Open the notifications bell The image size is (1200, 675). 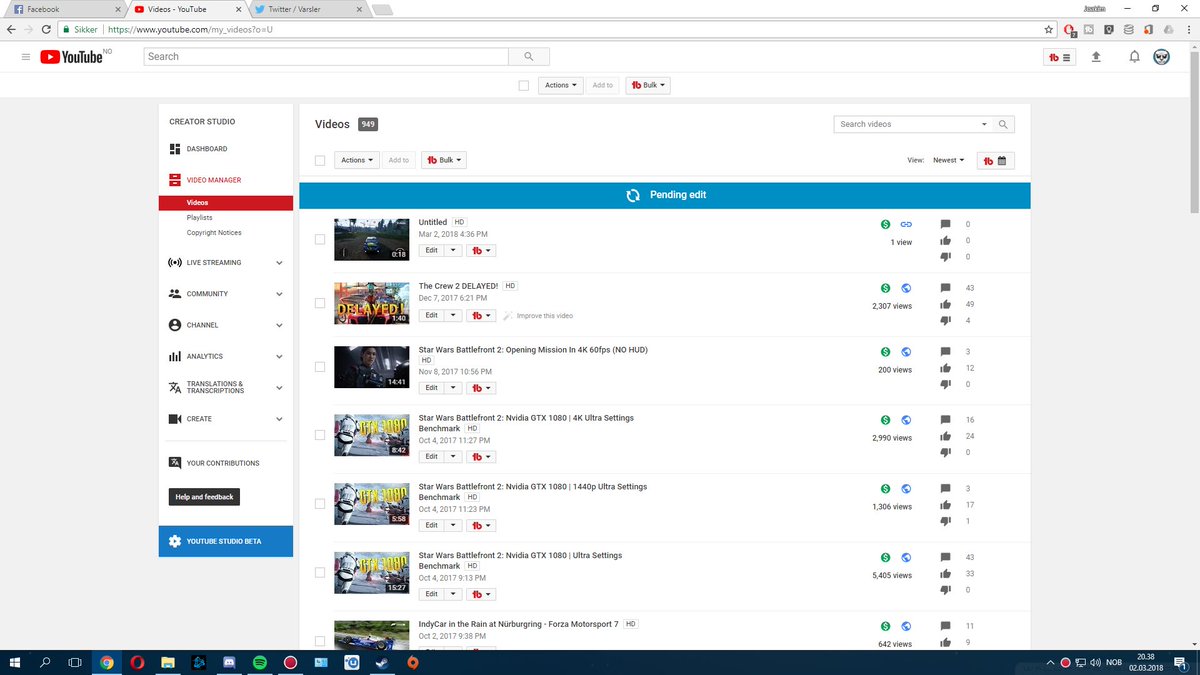click(x=1134, y=57)
